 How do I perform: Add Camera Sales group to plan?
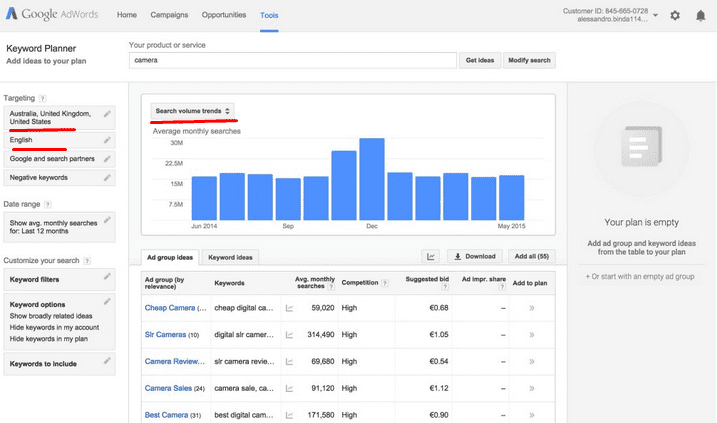click(x=532, y=388)
